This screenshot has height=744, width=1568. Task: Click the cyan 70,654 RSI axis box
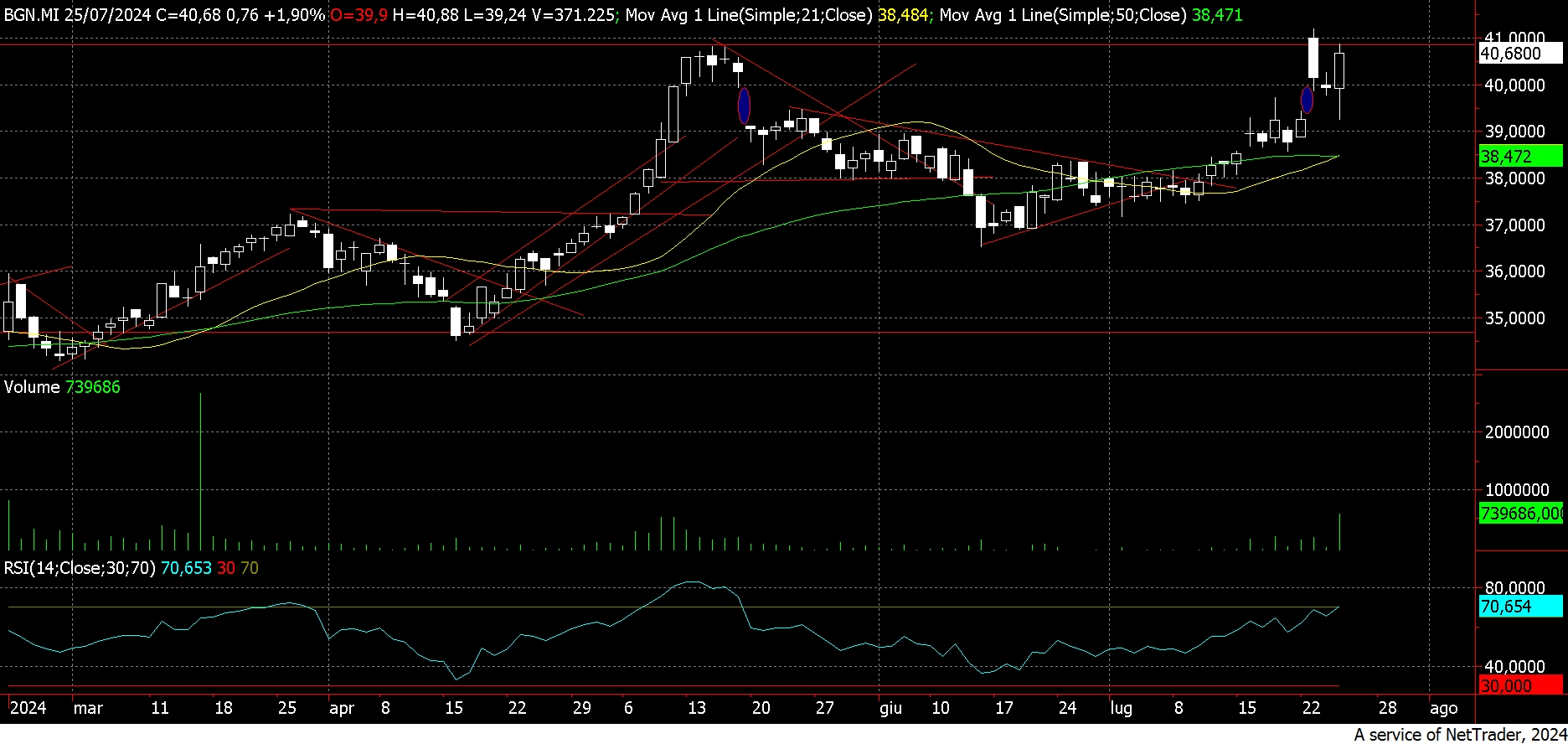[x=1521, y=607]
